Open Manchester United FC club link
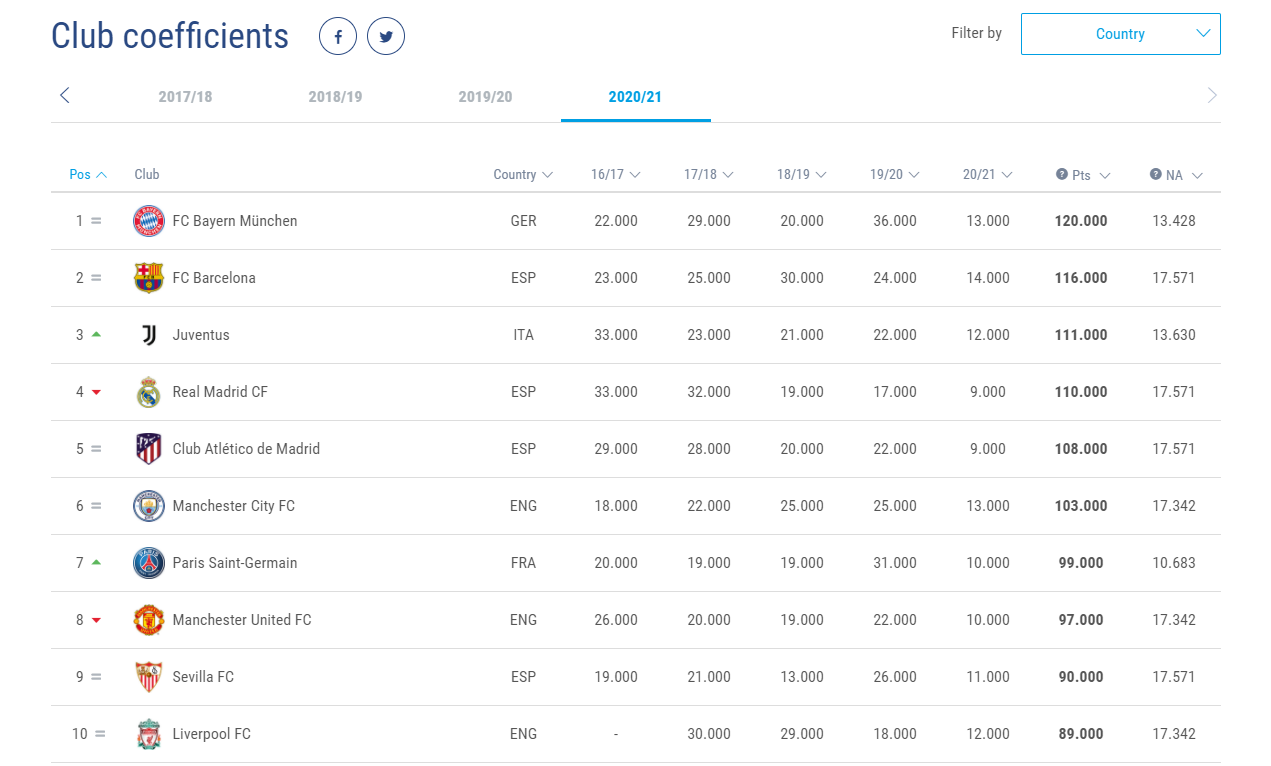The image size is (1271, 766). pos(242,620)
